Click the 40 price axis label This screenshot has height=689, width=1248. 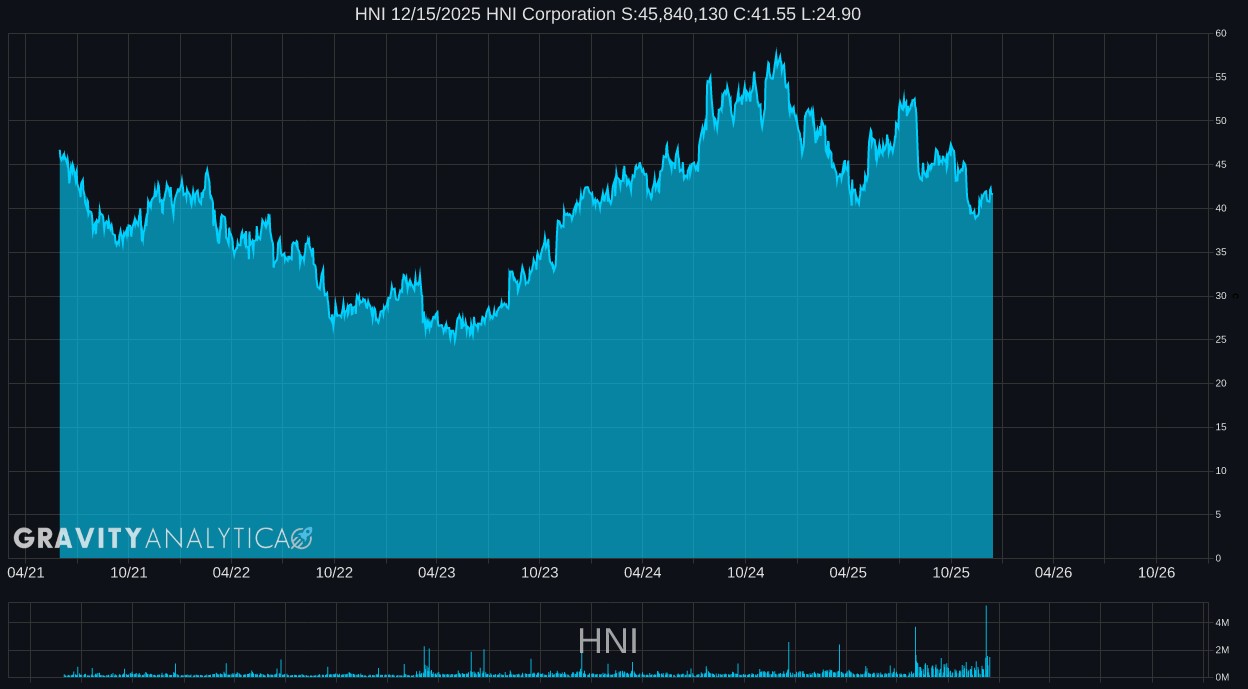[x=1221, y=208]
